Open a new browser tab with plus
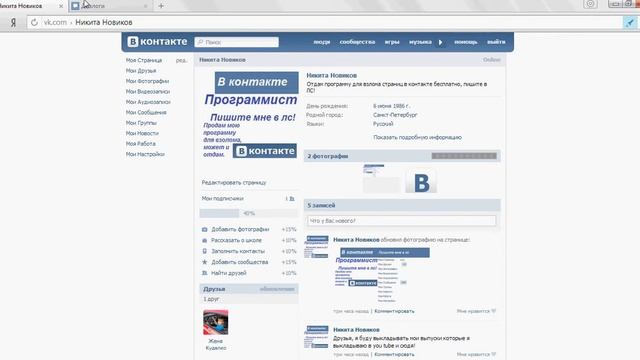The height and width of the screenshot is (360, 640). [x=161, y=6]
